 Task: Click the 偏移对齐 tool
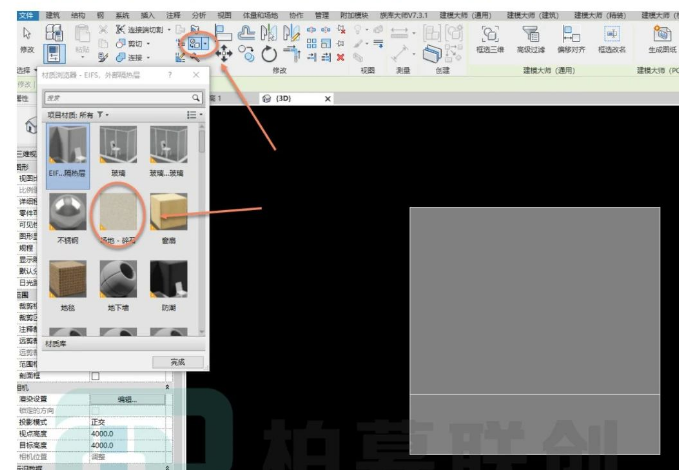click(571, 39)
